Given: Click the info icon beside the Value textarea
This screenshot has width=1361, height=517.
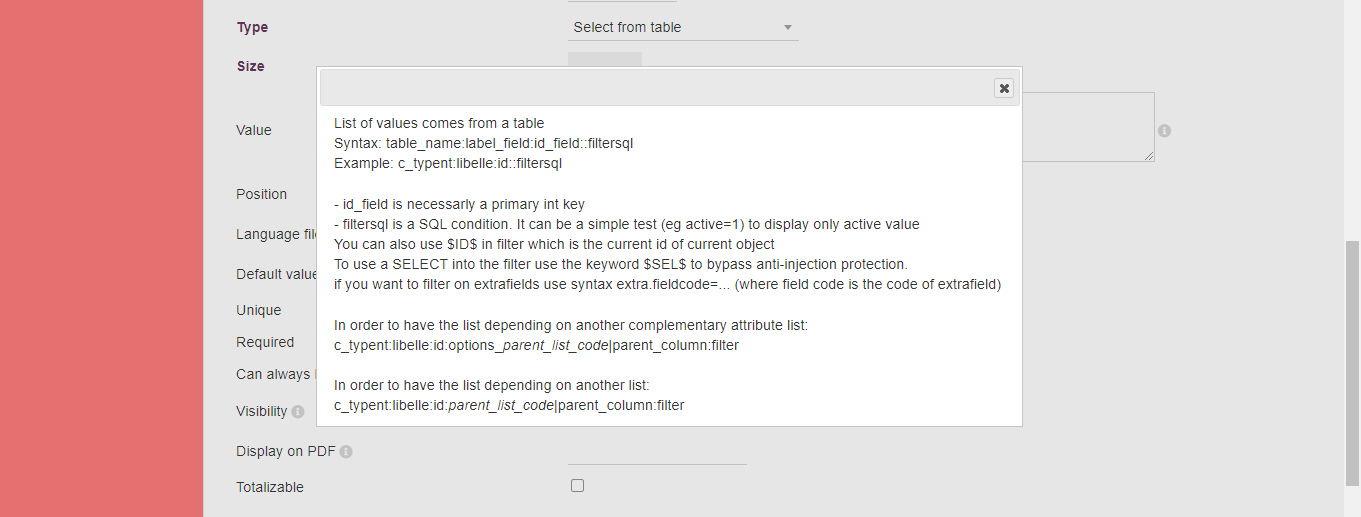Looking at the screenshot, I should pyautogui.click(x=1165, y=131).
